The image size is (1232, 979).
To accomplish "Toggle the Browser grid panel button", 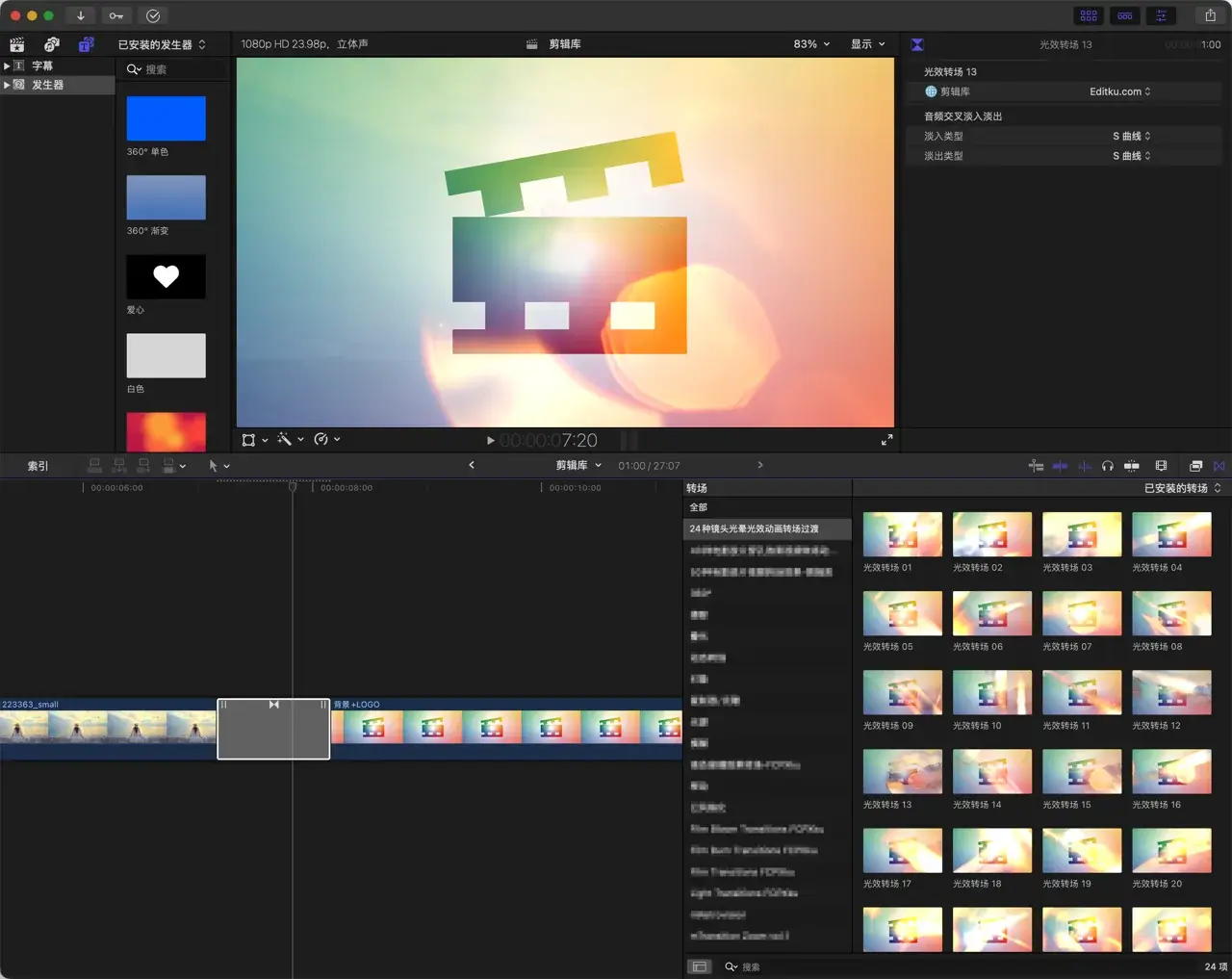I will tap(1089, 15).
